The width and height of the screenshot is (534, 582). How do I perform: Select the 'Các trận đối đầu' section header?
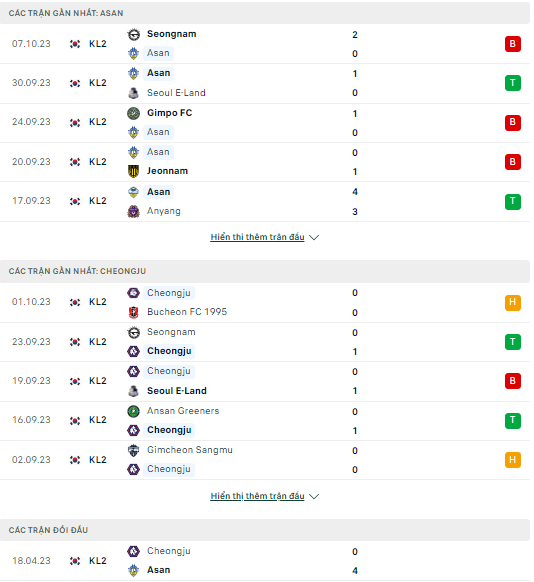point(265,530)
